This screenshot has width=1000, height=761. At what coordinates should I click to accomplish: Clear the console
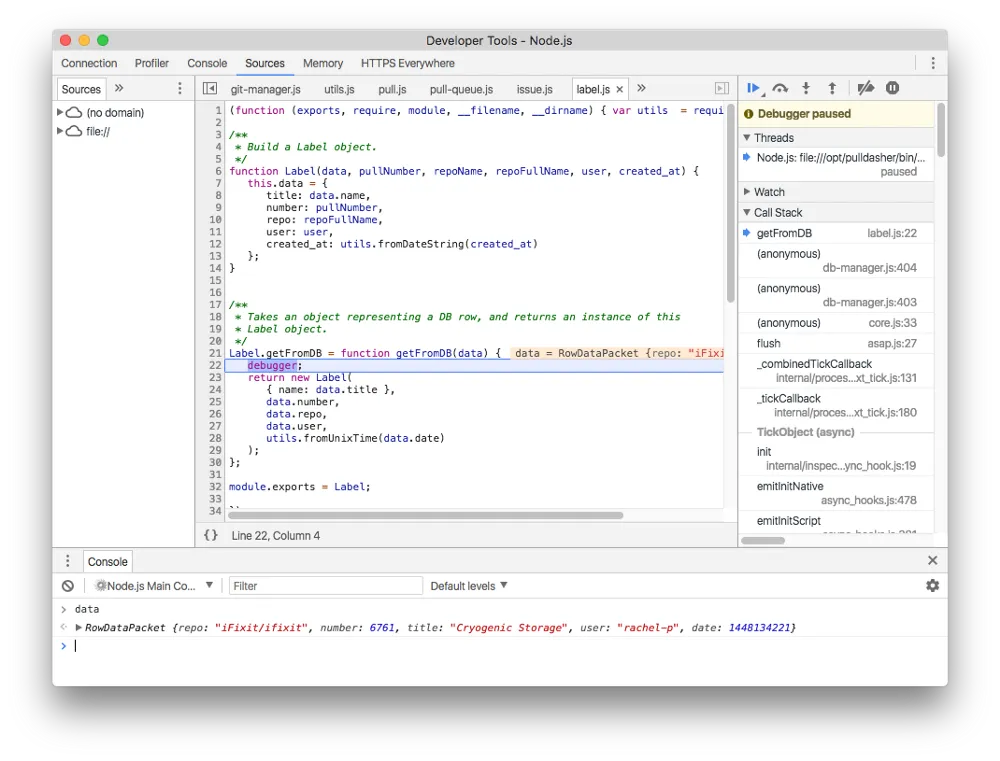coord(68,586)
